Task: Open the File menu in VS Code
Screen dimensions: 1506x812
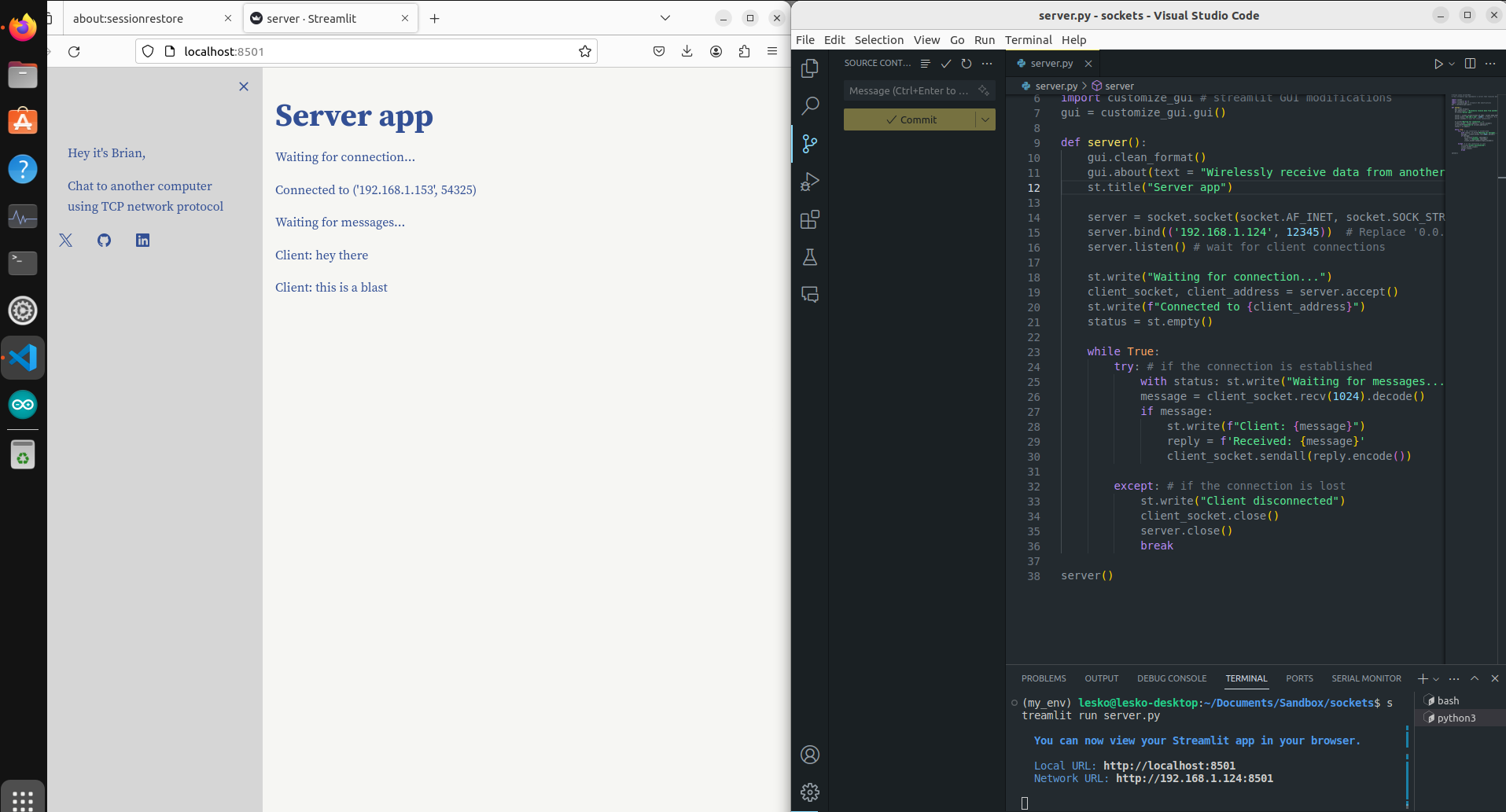Action: click(x=805, y=40)
